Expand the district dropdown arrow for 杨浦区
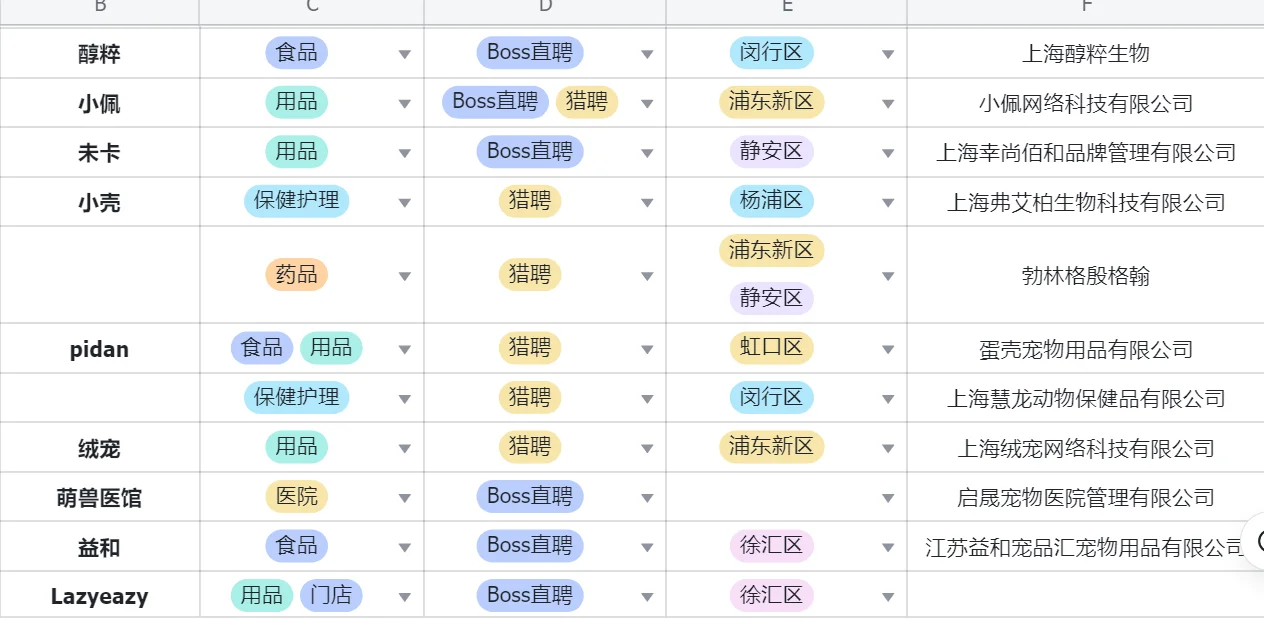The image size is (1264, 622). (887, 203)
